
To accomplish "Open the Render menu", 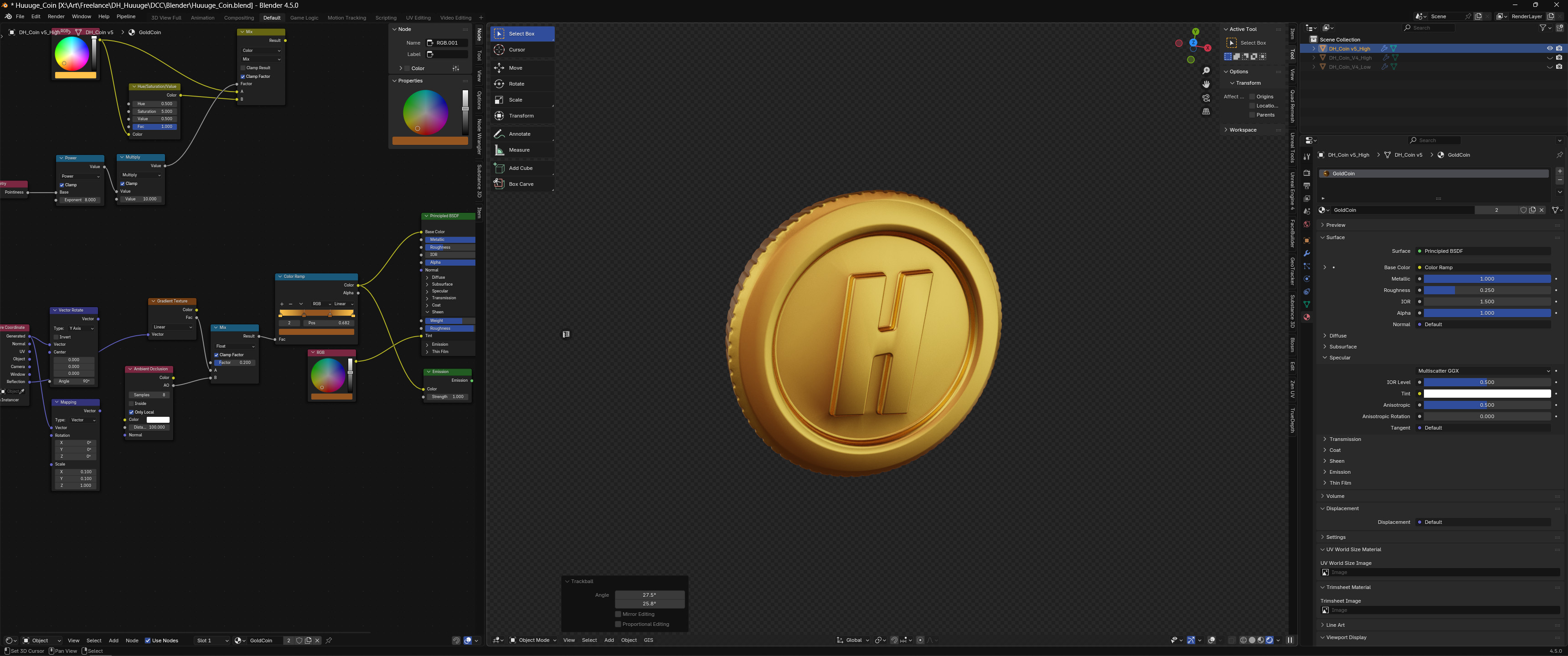I will pyautogui.click(x=56, y=16).
